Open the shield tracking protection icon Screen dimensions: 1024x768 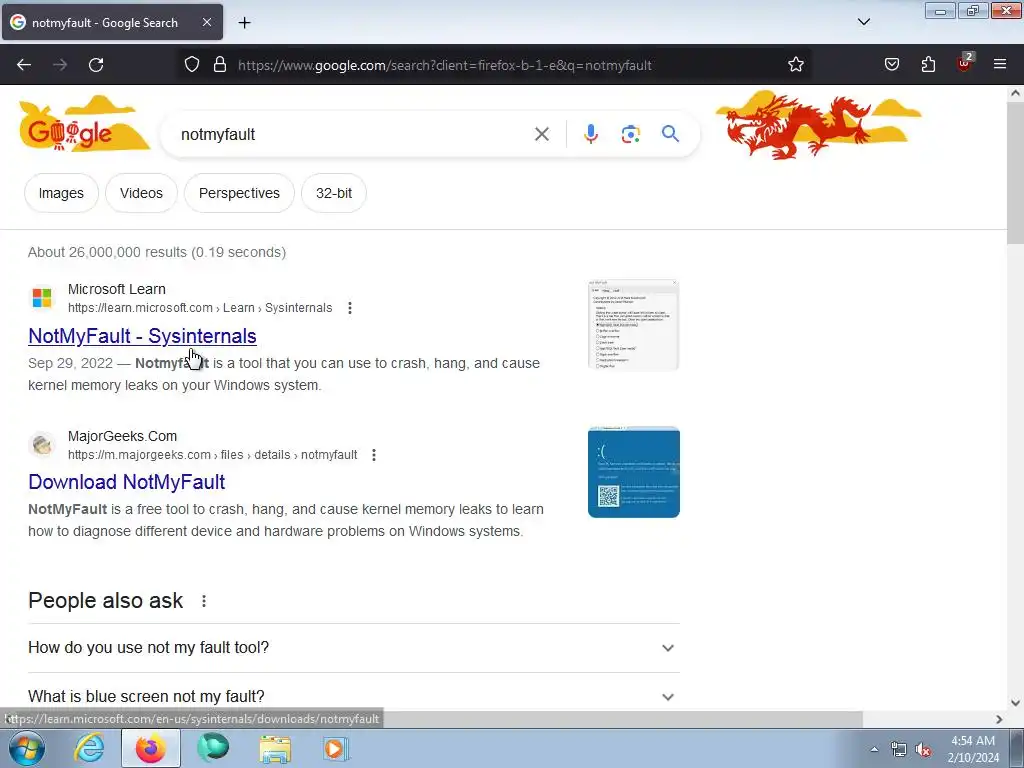(191, 65)
